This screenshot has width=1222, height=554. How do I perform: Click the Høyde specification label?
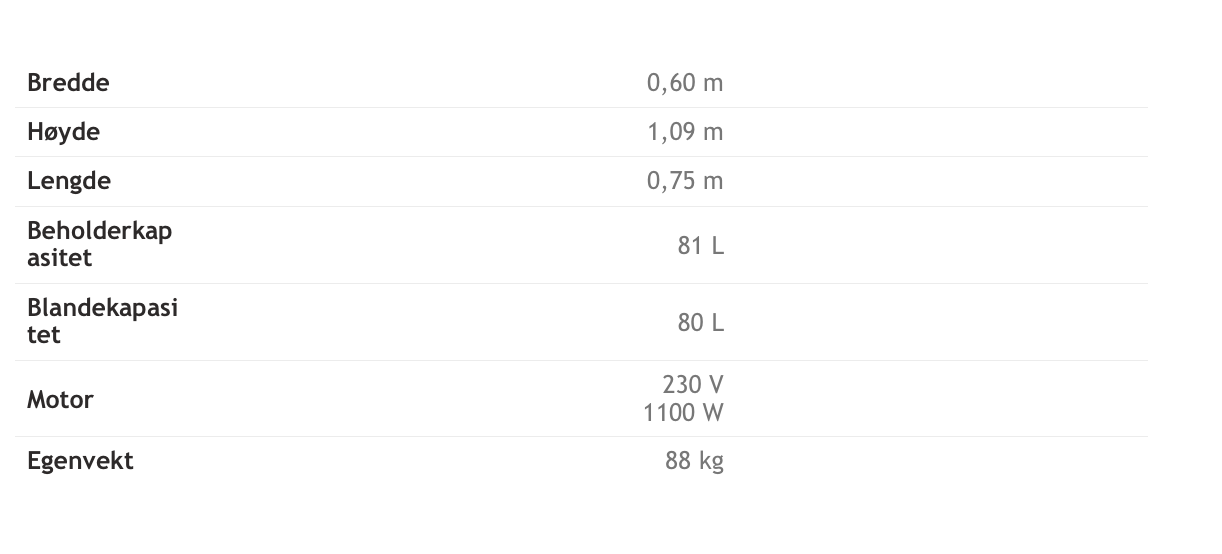pos(63,132)
